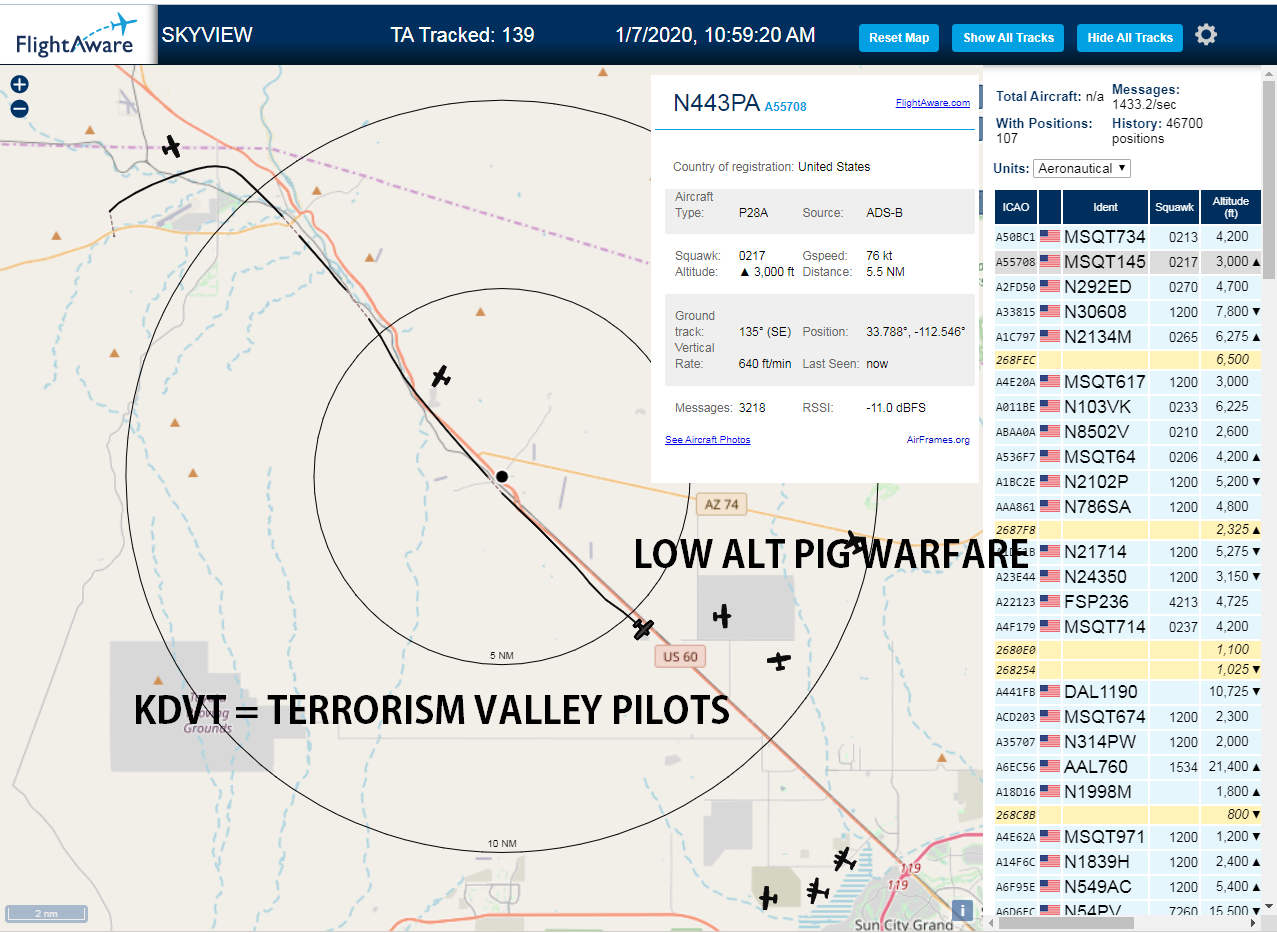Screen dimensions: 1277x933
Task: Sort table by ICAO column header
Action: click(x=1015, y=207)
